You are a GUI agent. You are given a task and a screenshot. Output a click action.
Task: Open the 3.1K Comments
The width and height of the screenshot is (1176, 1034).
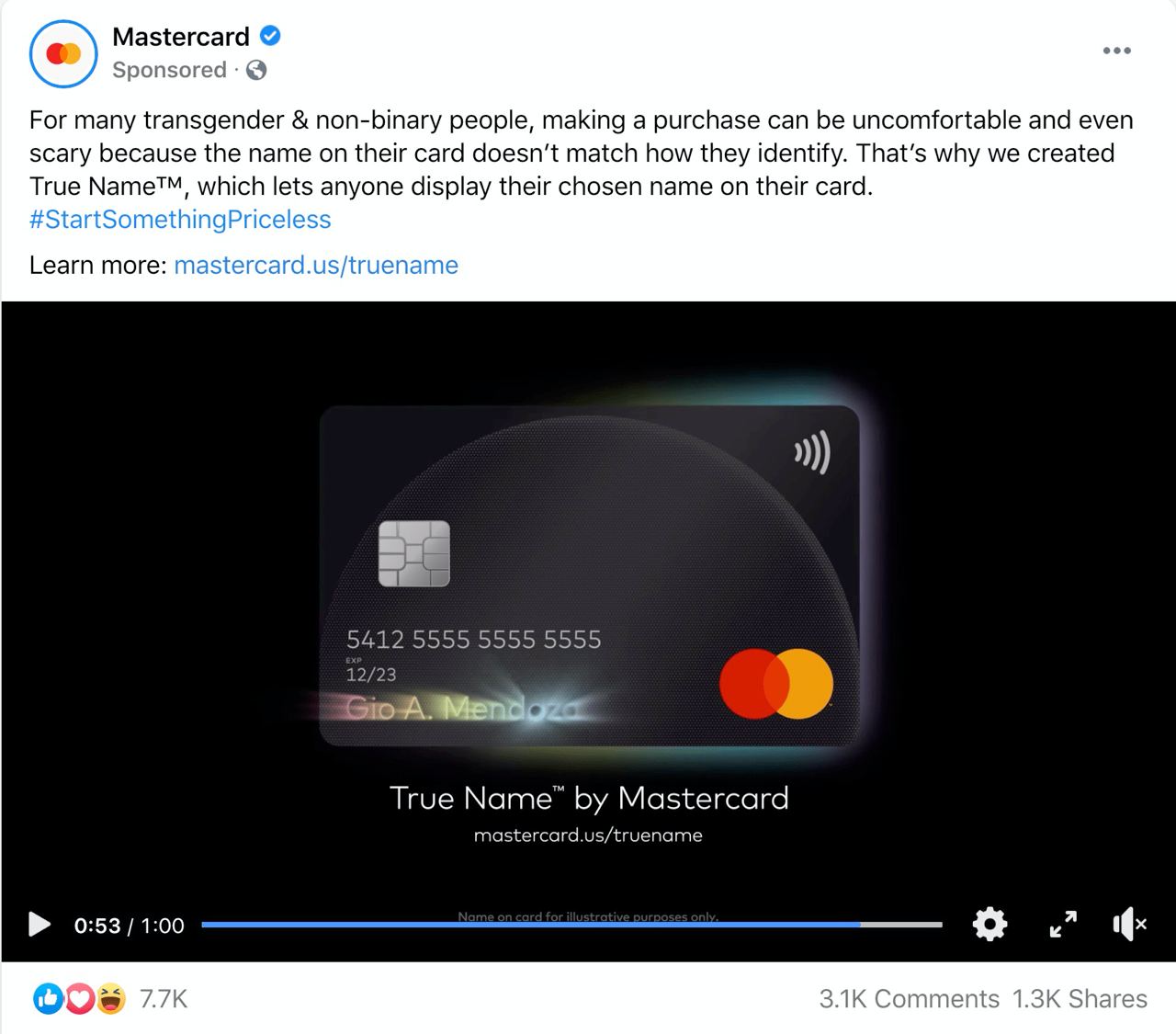pyautogui.click(x=909, y=999)
